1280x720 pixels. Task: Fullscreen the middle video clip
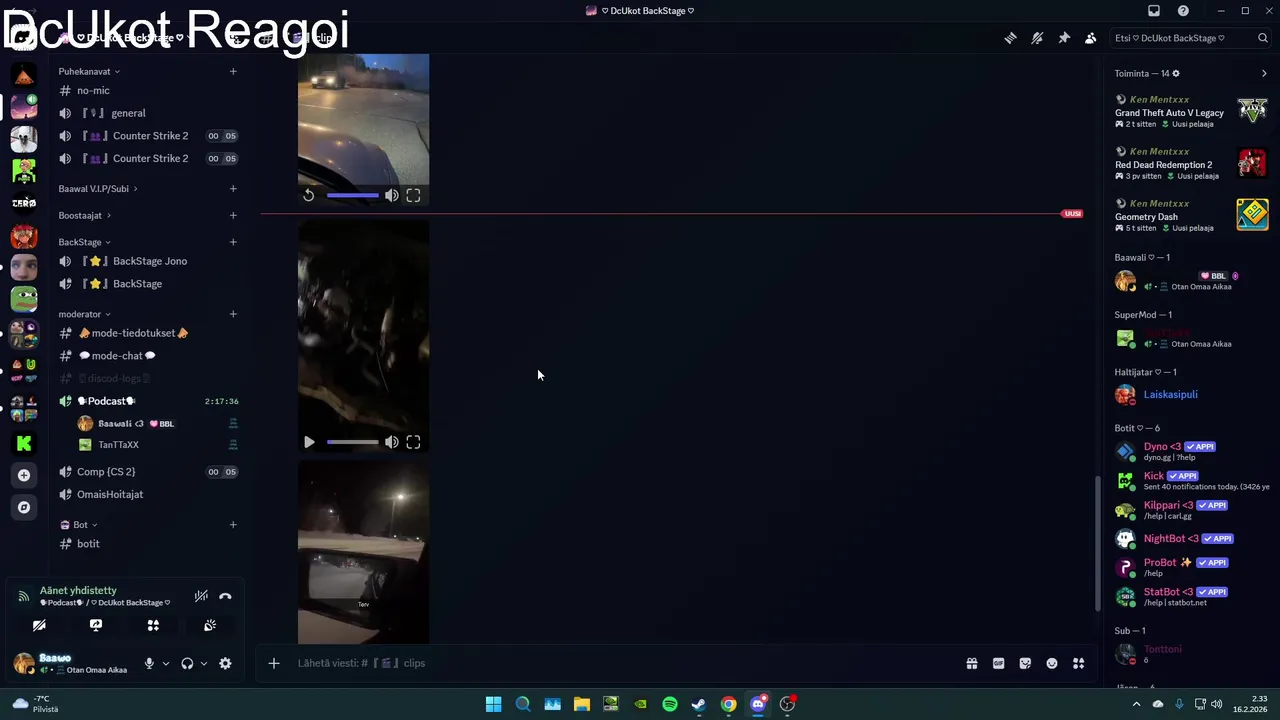(413, 442)
